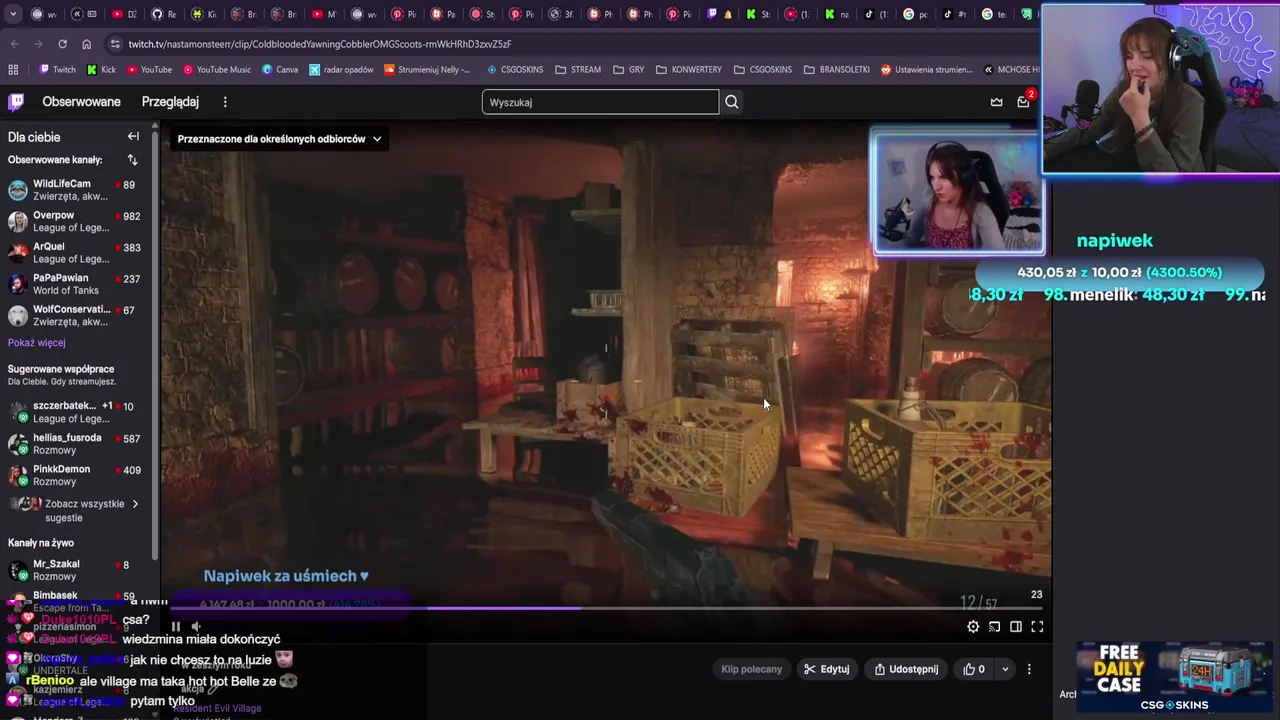Open the Przeglądaj tab
The image size is (1280, 720).
point(170,102)
